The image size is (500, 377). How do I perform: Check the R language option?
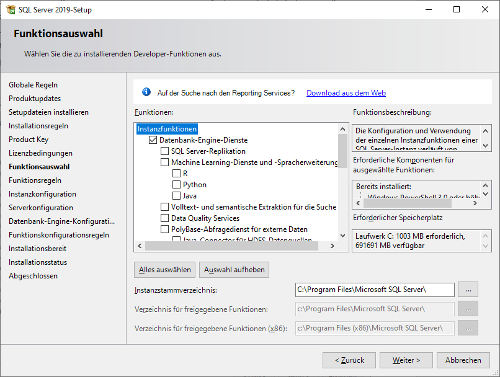click(176, 173)
